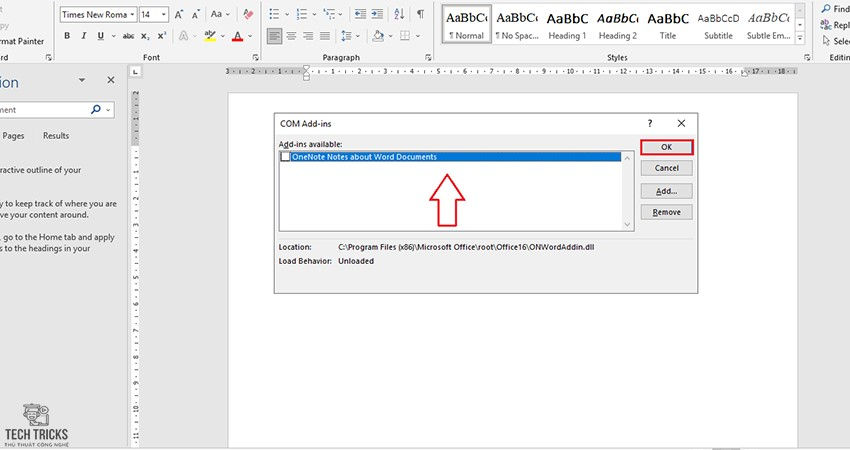Screen dimensions: 850x450
Task: Apply the Subtitle style
Action: coord(718,24)
